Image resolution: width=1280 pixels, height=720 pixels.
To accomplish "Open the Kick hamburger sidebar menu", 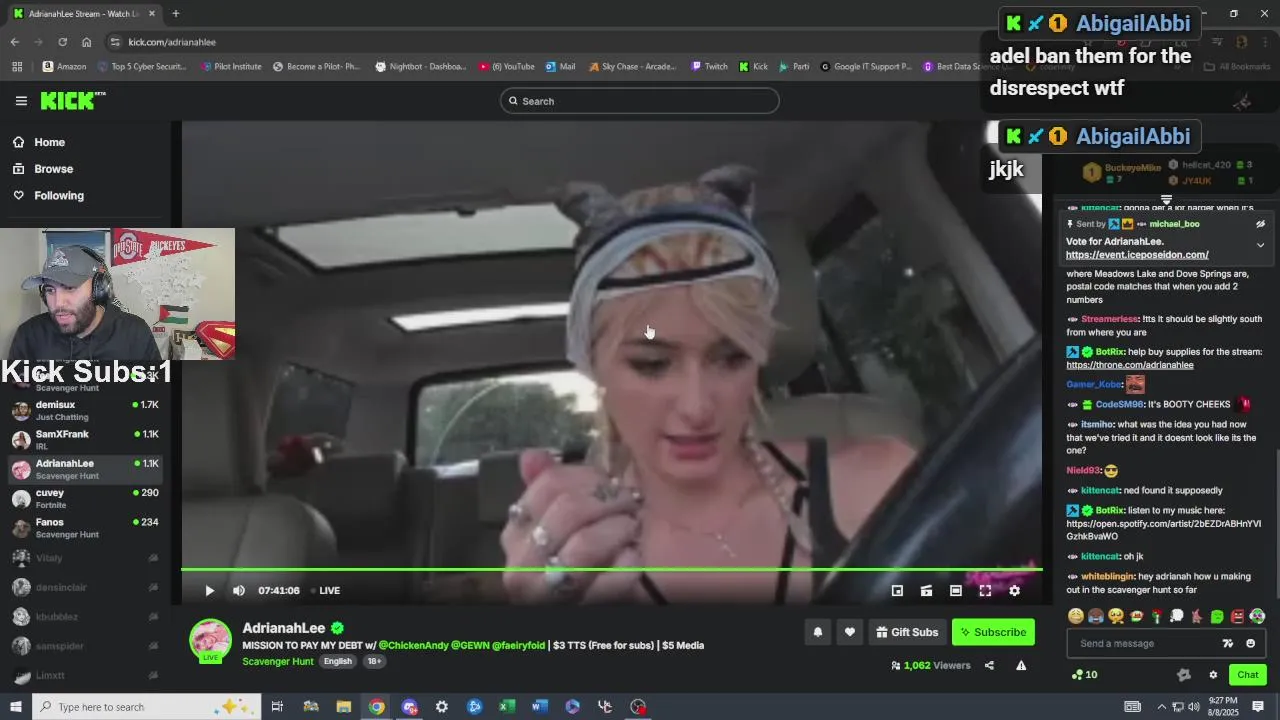I will (x=21, y=101).
